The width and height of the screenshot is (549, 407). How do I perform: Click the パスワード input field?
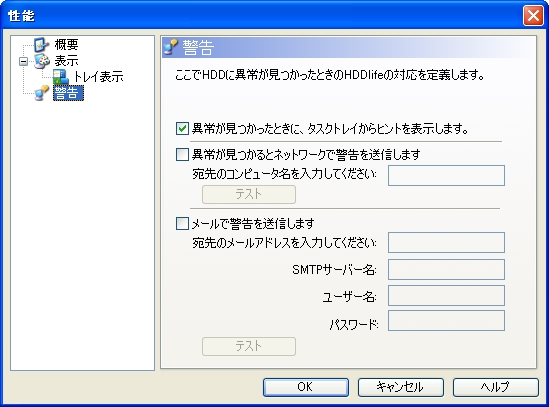pos(446,320)
